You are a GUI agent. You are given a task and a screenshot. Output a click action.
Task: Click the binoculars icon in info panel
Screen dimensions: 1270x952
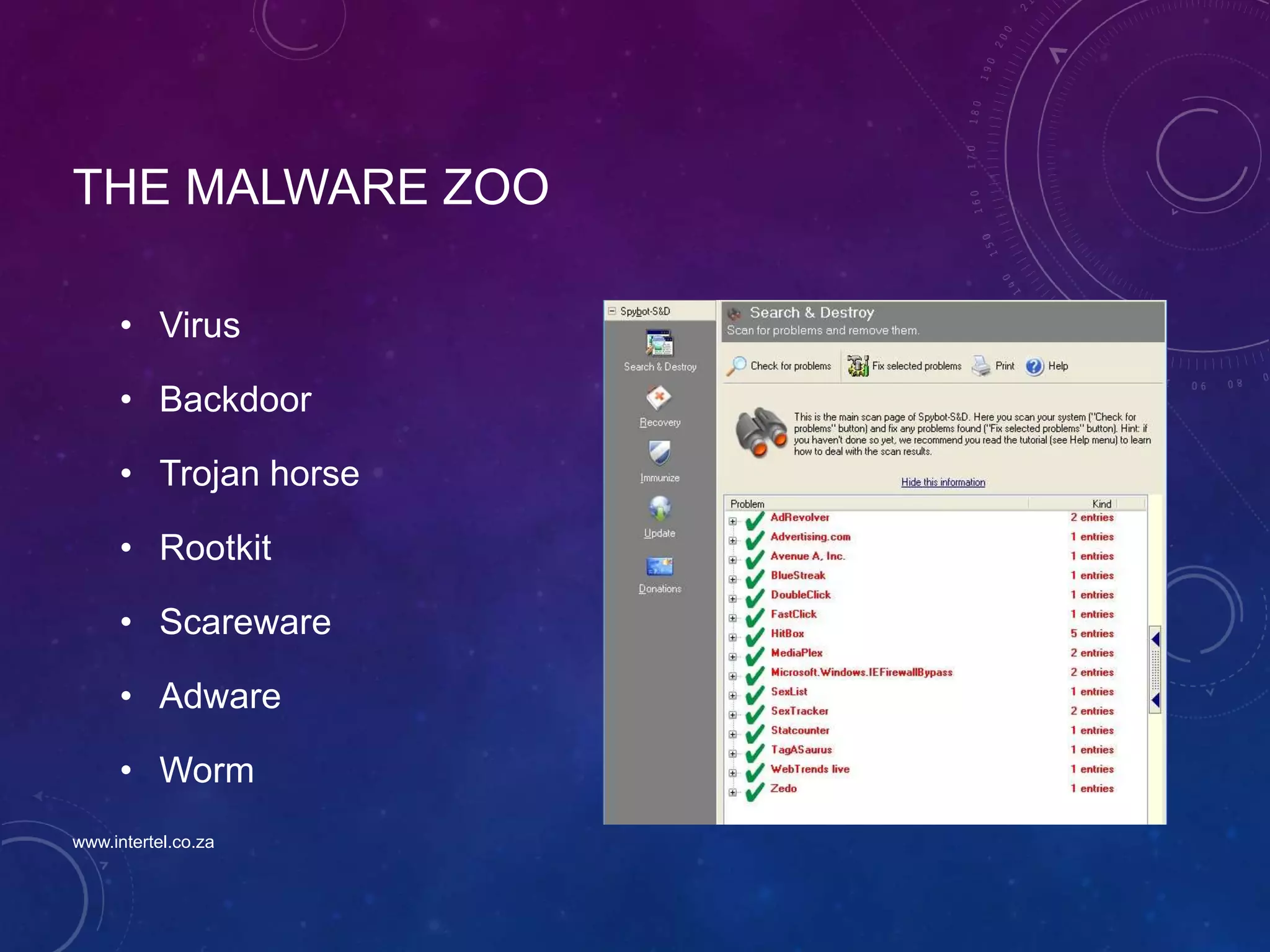pos(760,432)
